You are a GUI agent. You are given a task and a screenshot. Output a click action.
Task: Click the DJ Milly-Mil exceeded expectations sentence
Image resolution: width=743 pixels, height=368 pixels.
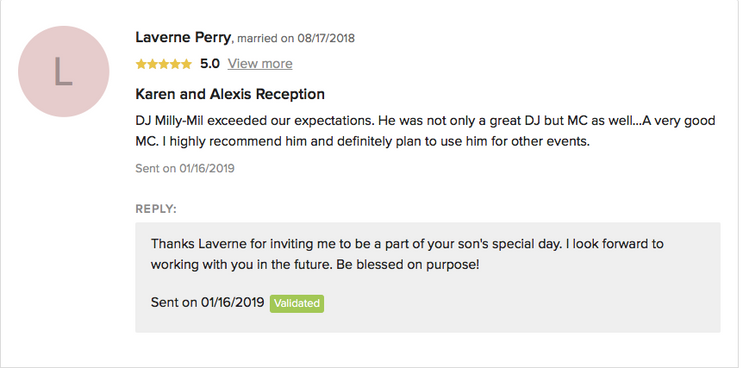[256, 121]
